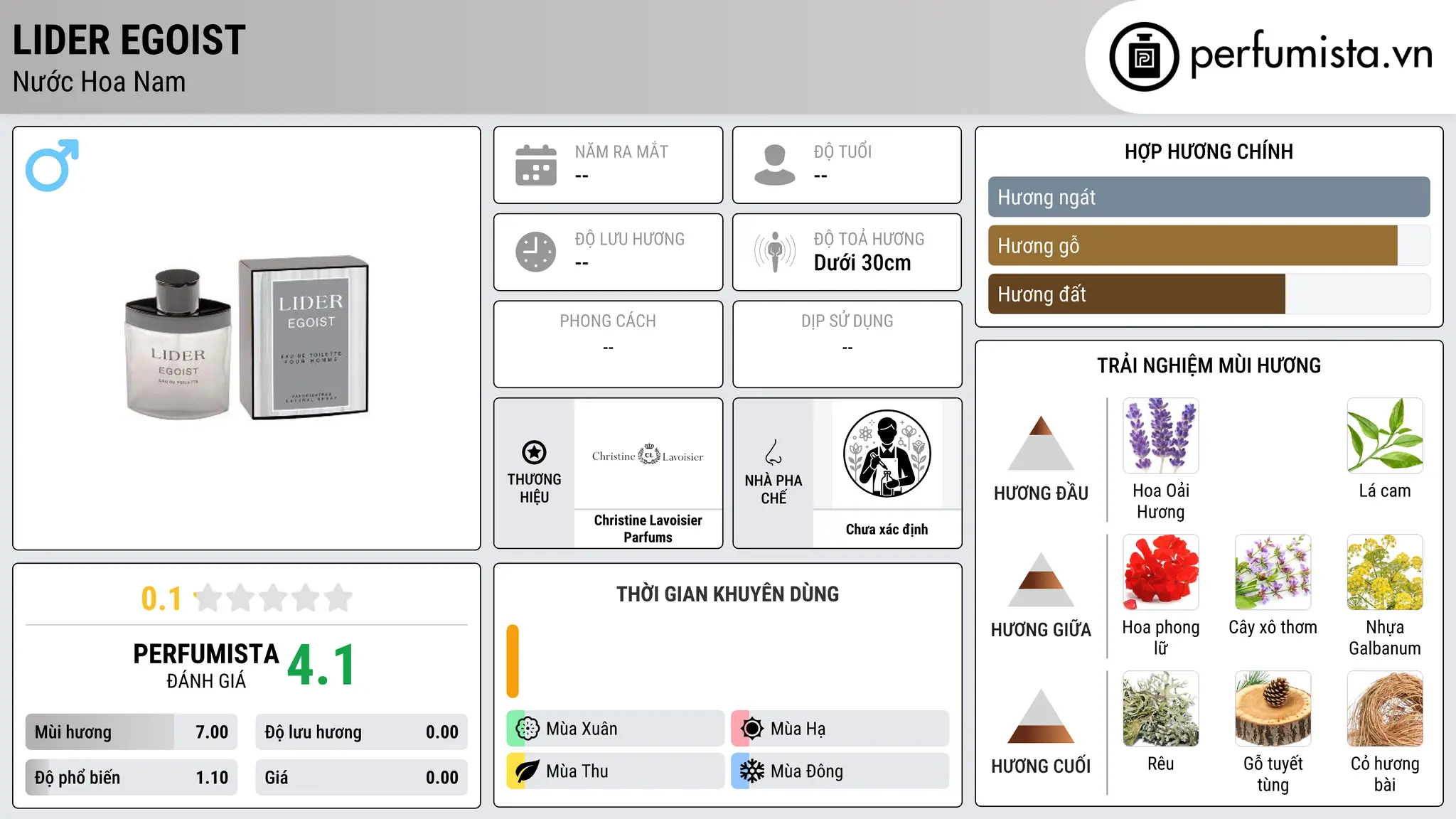Click the Dịp sử dụng label

[x=847, y=321]
